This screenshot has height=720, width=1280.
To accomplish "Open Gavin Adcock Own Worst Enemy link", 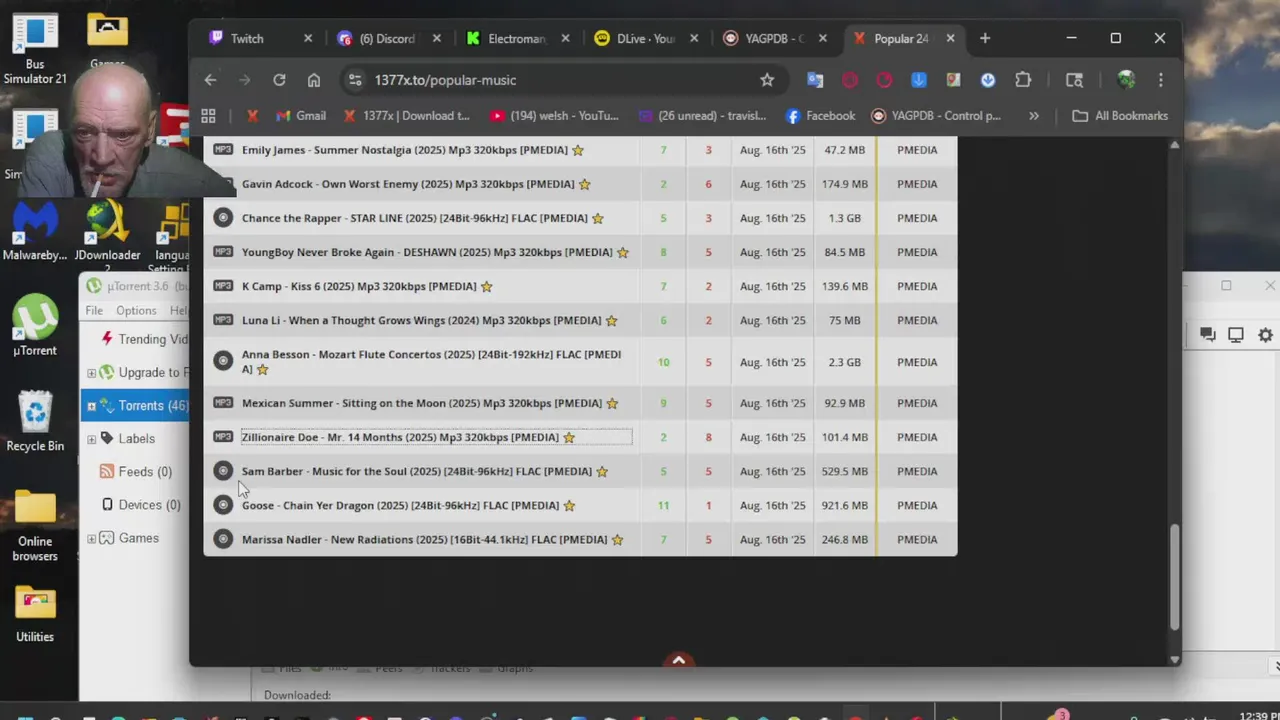I will [408, 184].
